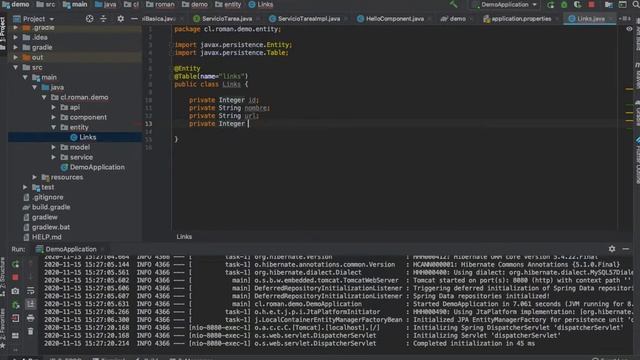Place cursor after 'private Integer' on line 13

(248, 124)
